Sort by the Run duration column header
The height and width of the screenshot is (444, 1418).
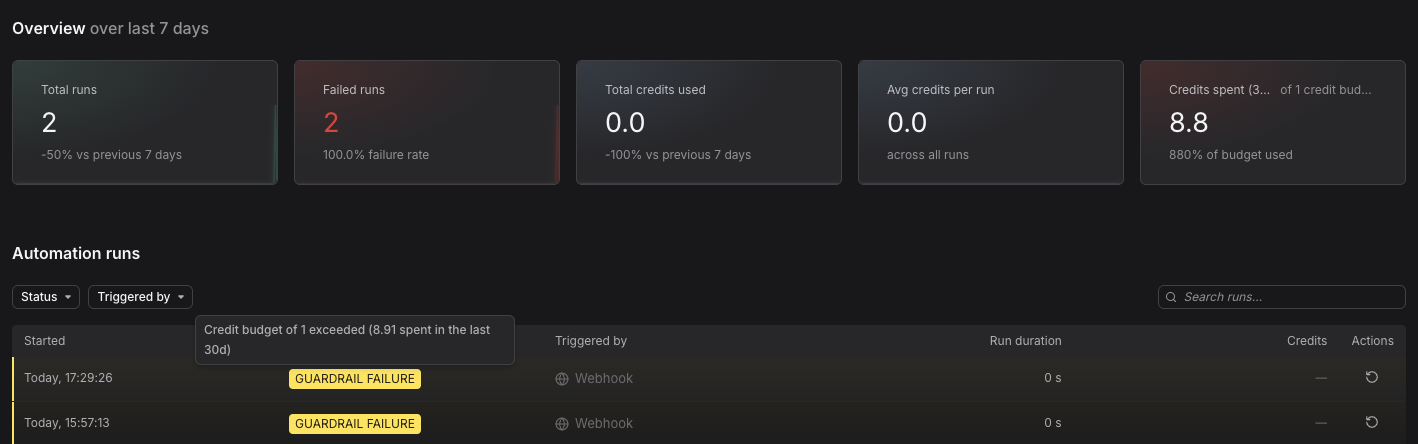[x=1025, y=341]
